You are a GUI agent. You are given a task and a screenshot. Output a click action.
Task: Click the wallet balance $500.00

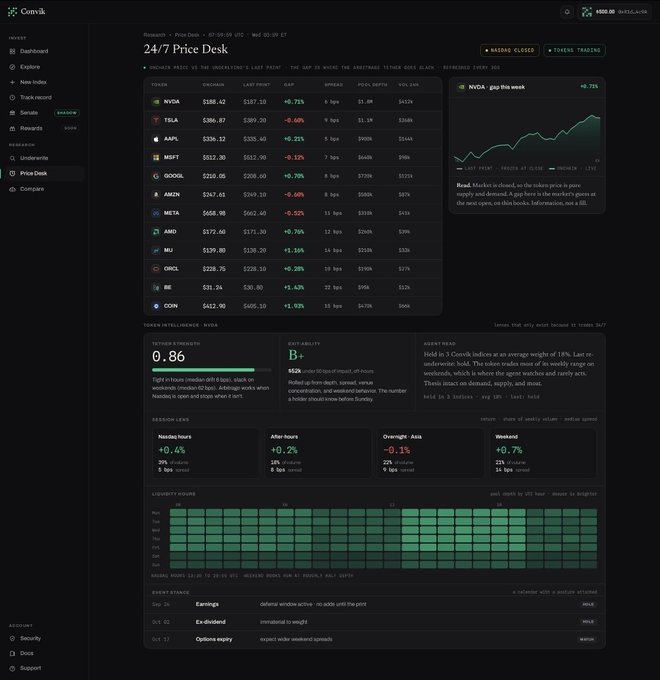tap(605, 12)
